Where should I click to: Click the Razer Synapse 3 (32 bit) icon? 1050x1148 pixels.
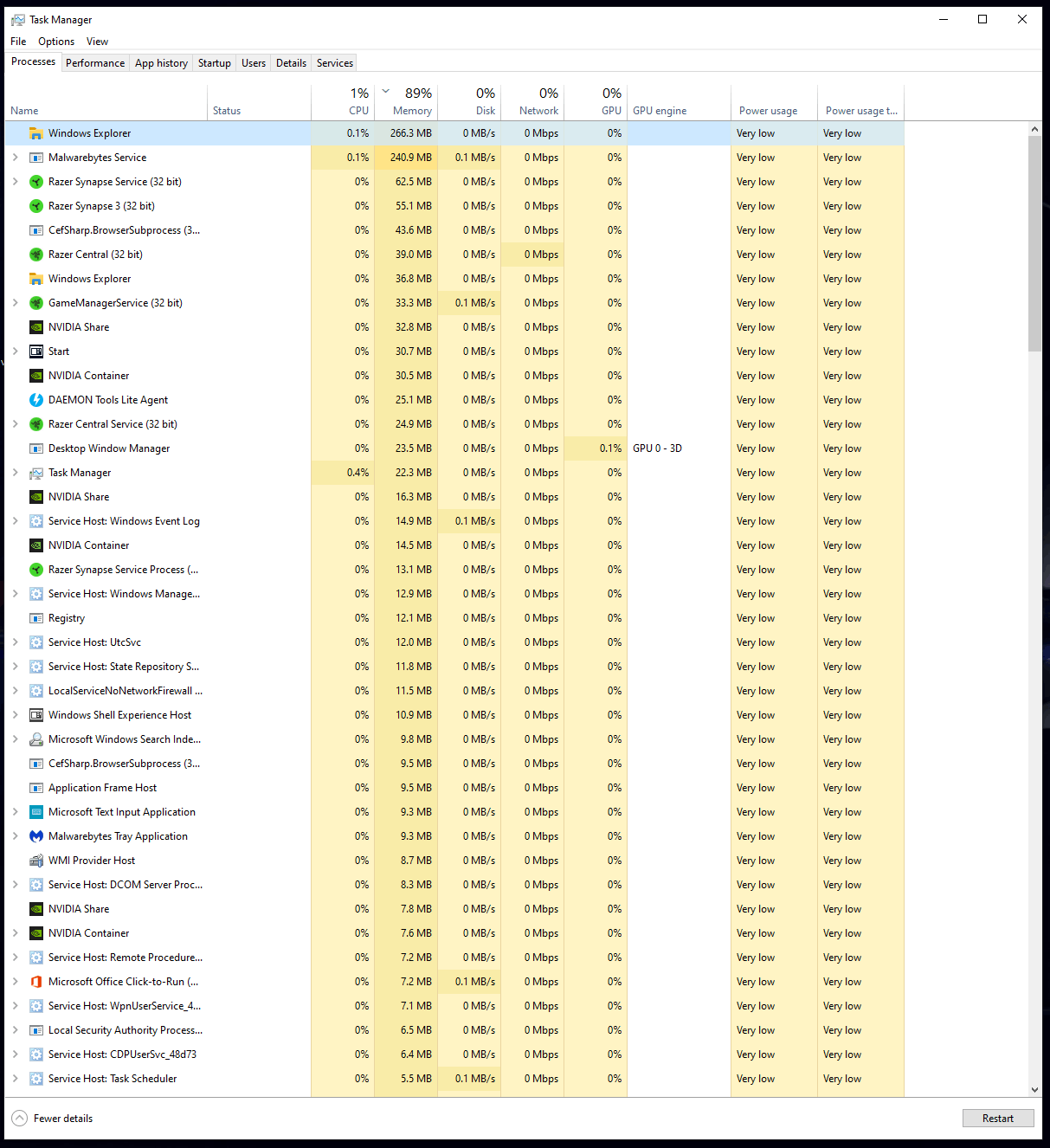click(x=36, y=206)
